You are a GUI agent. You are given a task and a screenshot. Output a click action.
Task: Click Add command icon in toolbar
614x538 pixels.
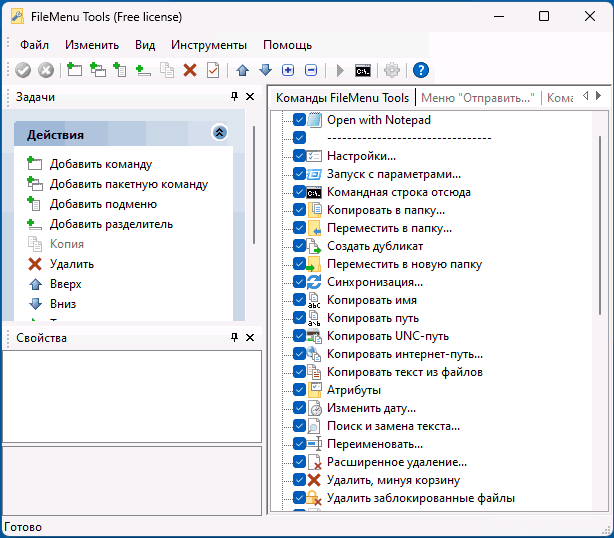tap(74, 70)
